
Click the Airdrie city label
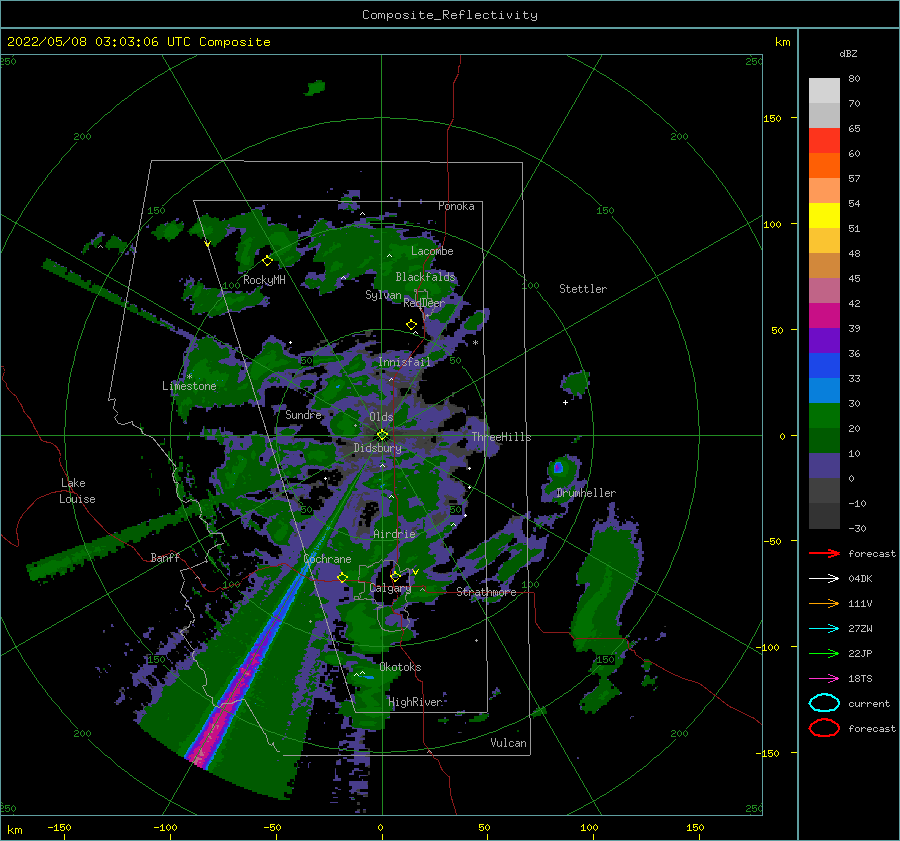pyautogui.click(x=394, y=534)
